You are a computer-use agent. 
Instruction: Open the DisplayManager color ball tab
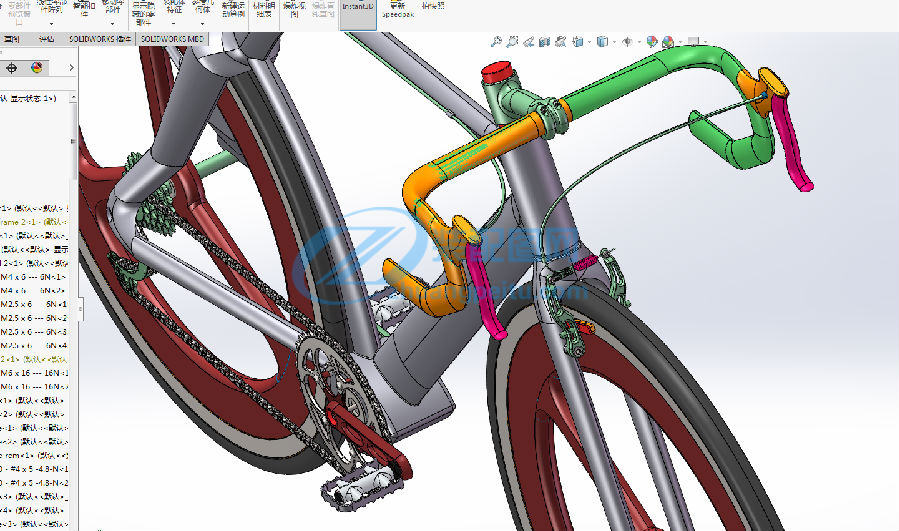coord(36,68)
